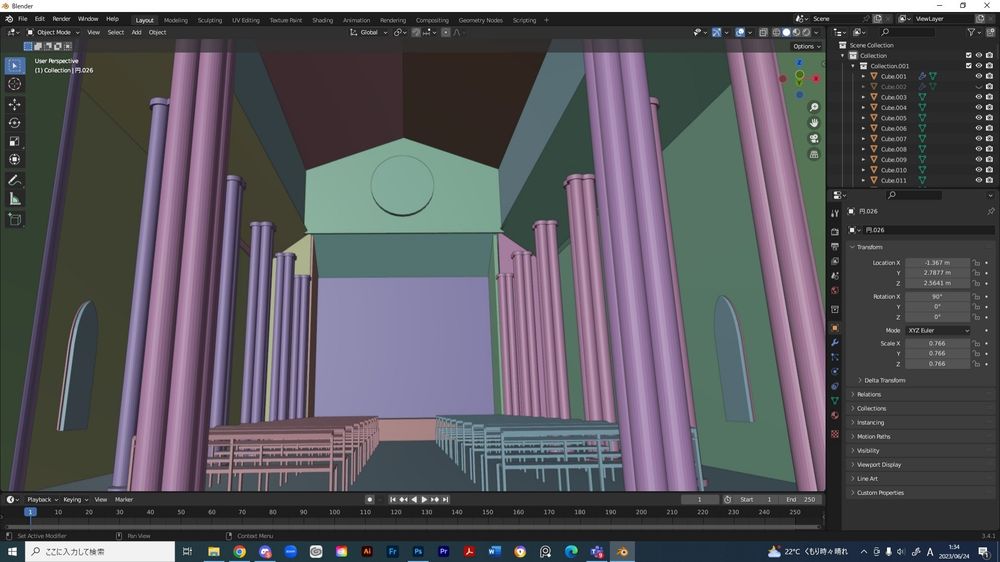Select the Measure tool

coord(15,200)
